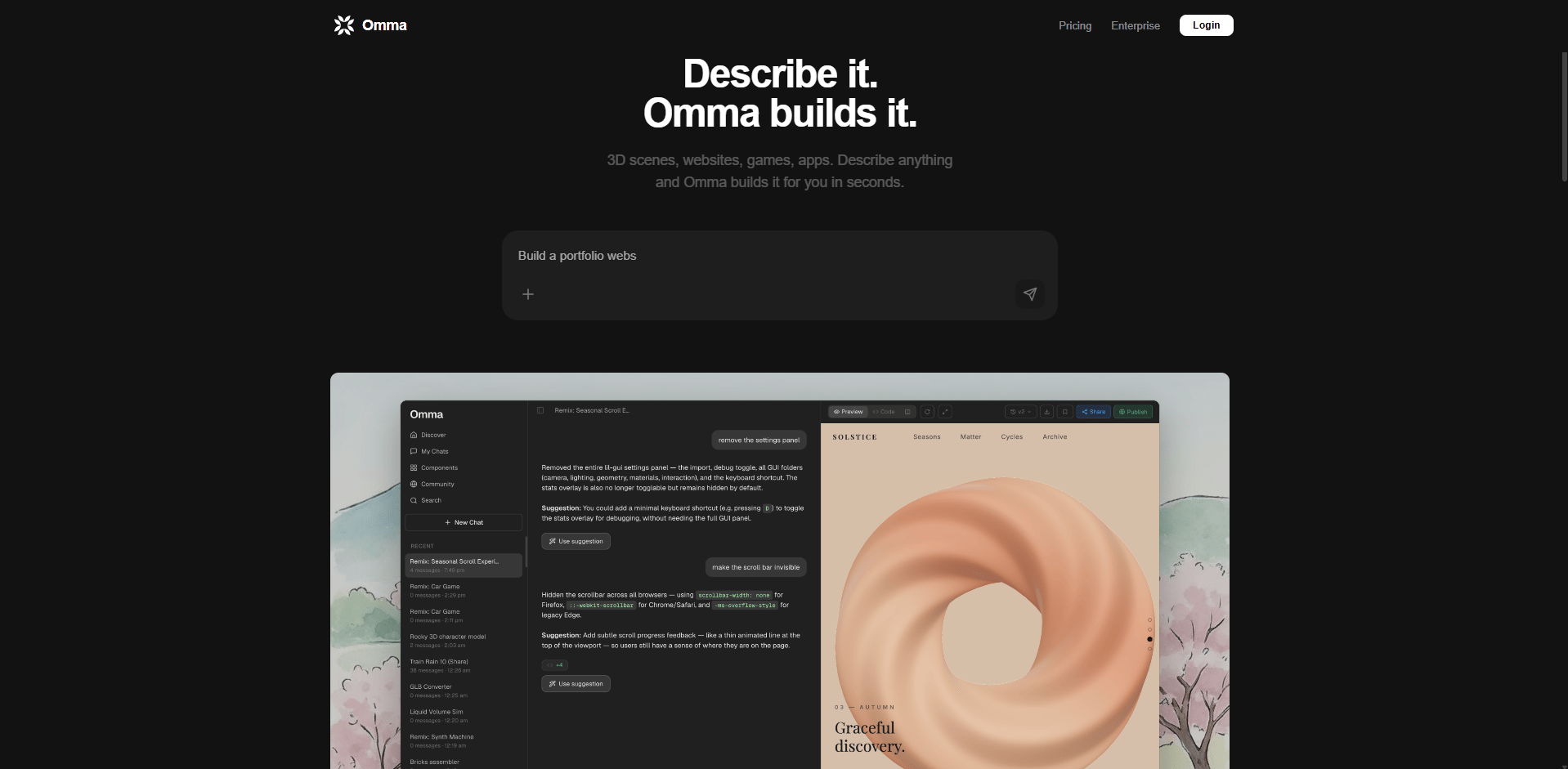This screenshot has width=1568, height=769.
Task: Select the Cycles nav item in the Solstice preview
Action: click(1012, 437)
